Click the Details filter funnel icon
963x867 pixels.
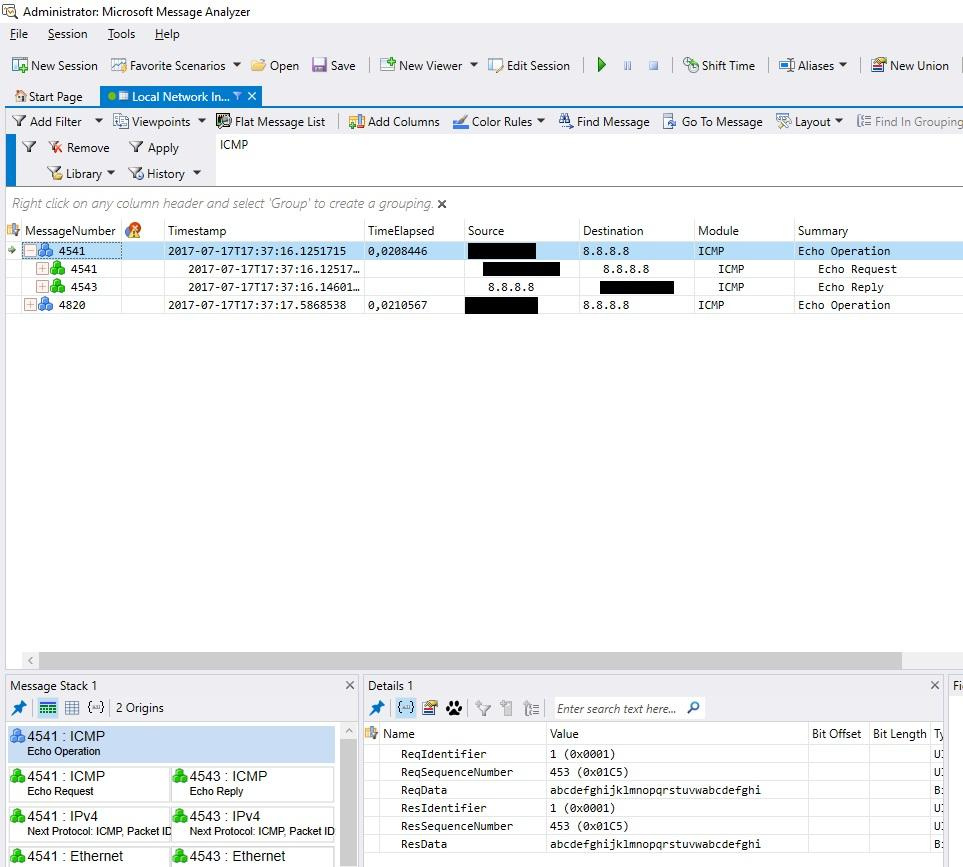click(x=483, y=709)
